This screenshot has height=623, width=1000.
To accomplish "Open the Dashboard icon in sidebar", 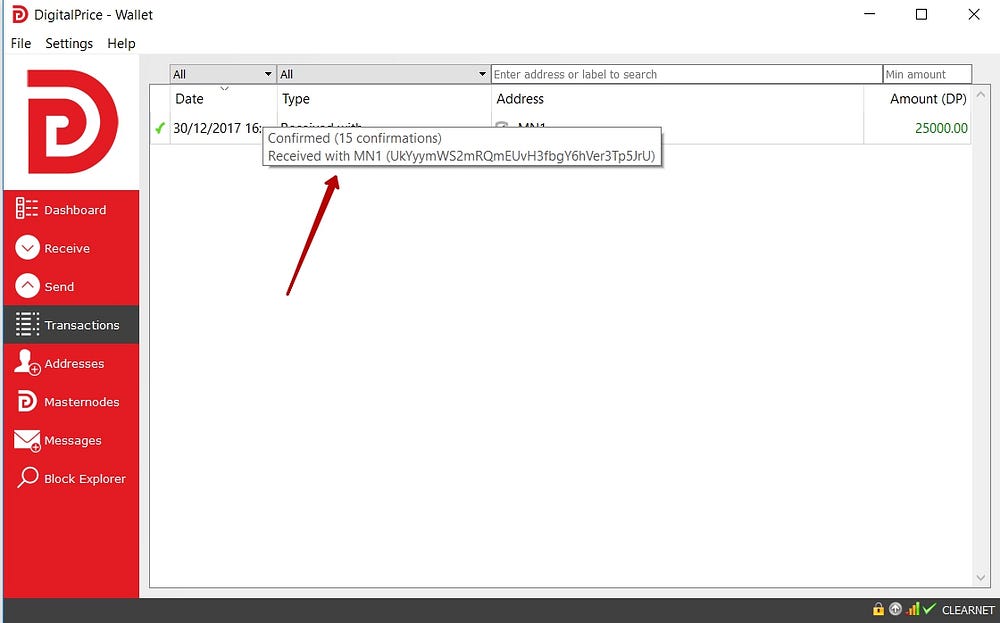I will pos(27,209).
